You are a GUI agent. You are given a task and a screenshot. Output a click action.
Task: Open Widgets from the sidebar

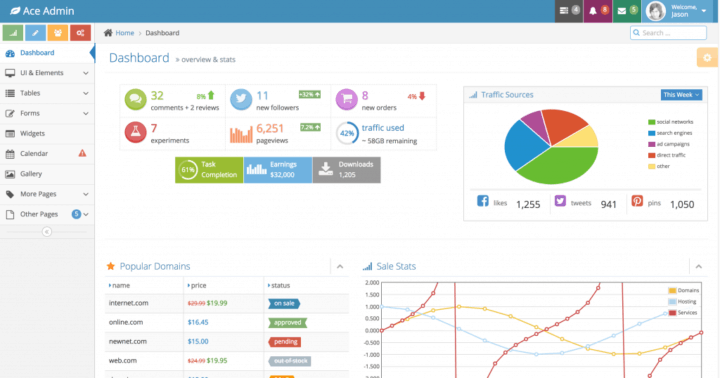(x=47, y=134)
